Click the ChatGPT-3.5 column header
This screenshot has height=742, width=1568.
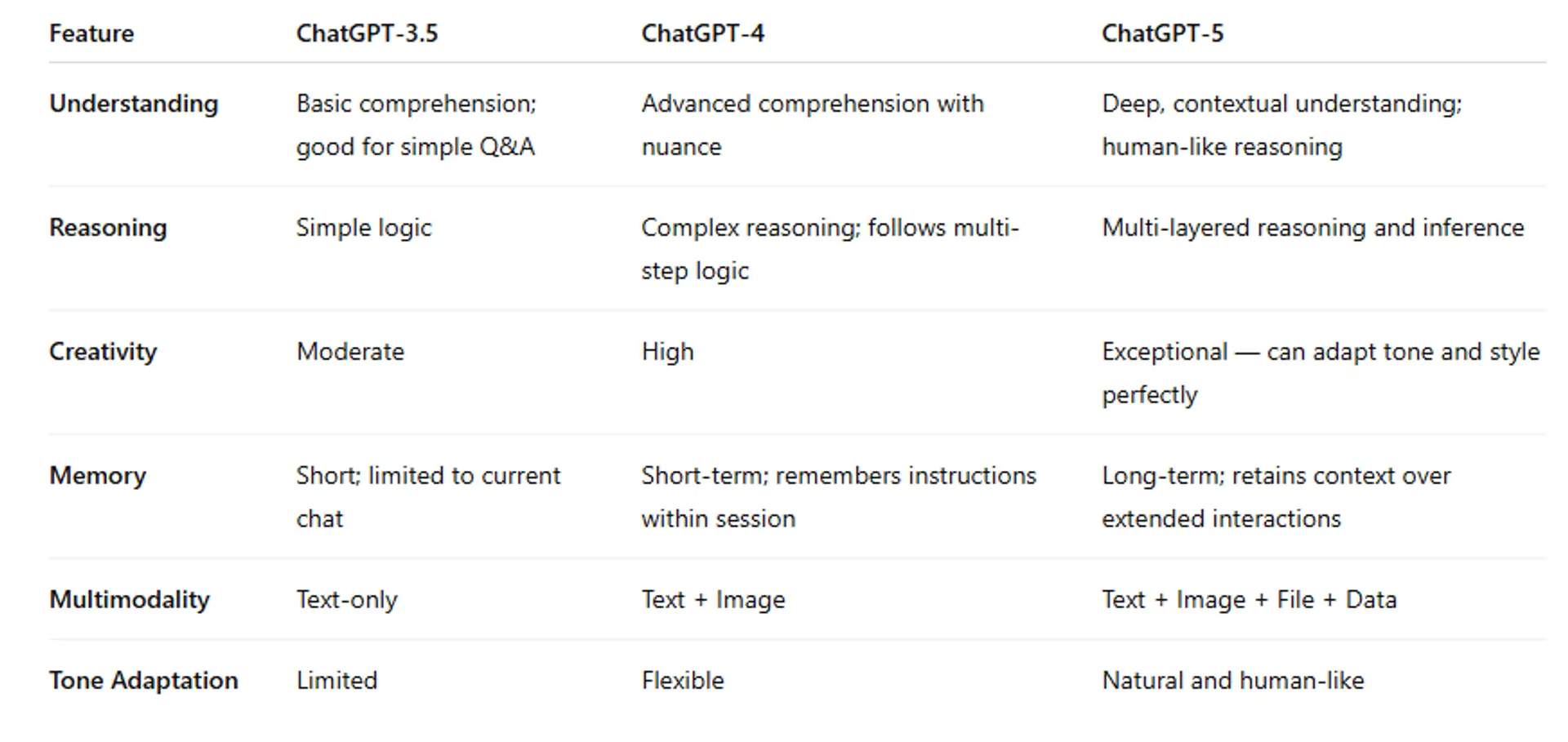click(367, 33)
